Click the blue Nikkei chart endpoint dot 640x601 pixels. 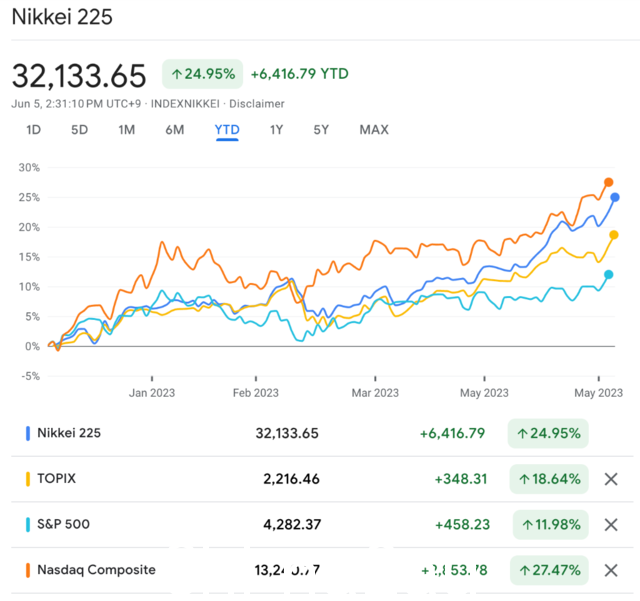click(615, 197)
